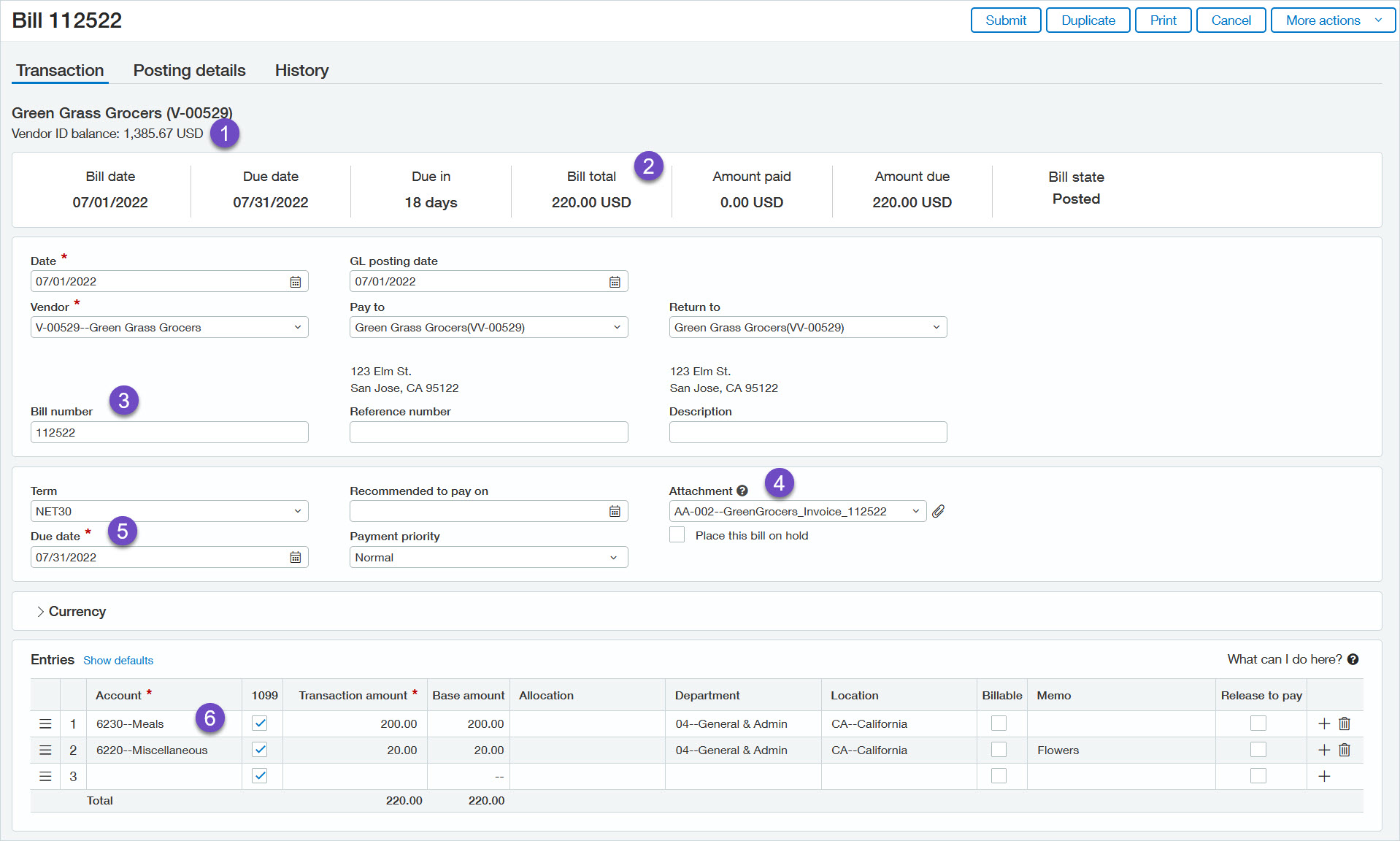Add a line using the plus icon on row 3
1400x841 pixels.
[x=1324, y=776]
